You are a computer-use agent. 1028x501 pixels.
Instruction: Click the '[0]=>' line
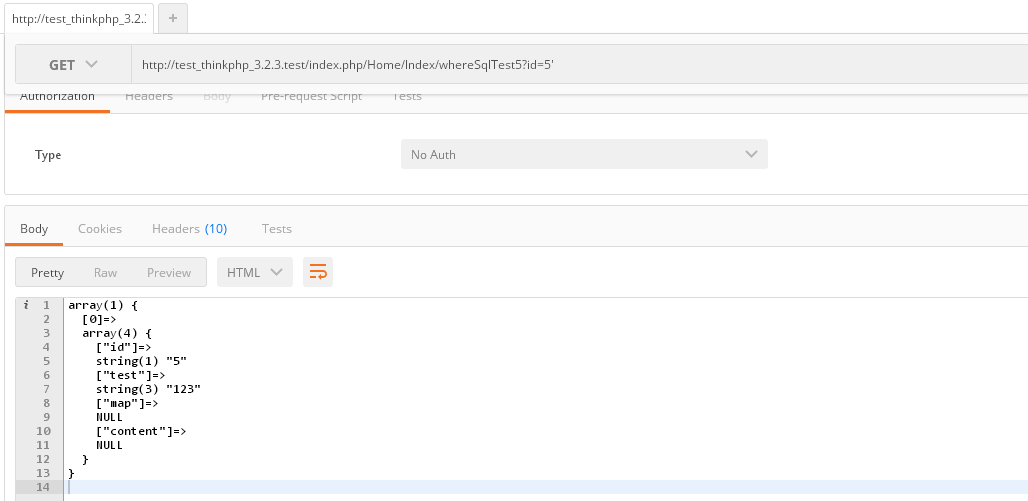pyautogui.click(x=99, y=319)
